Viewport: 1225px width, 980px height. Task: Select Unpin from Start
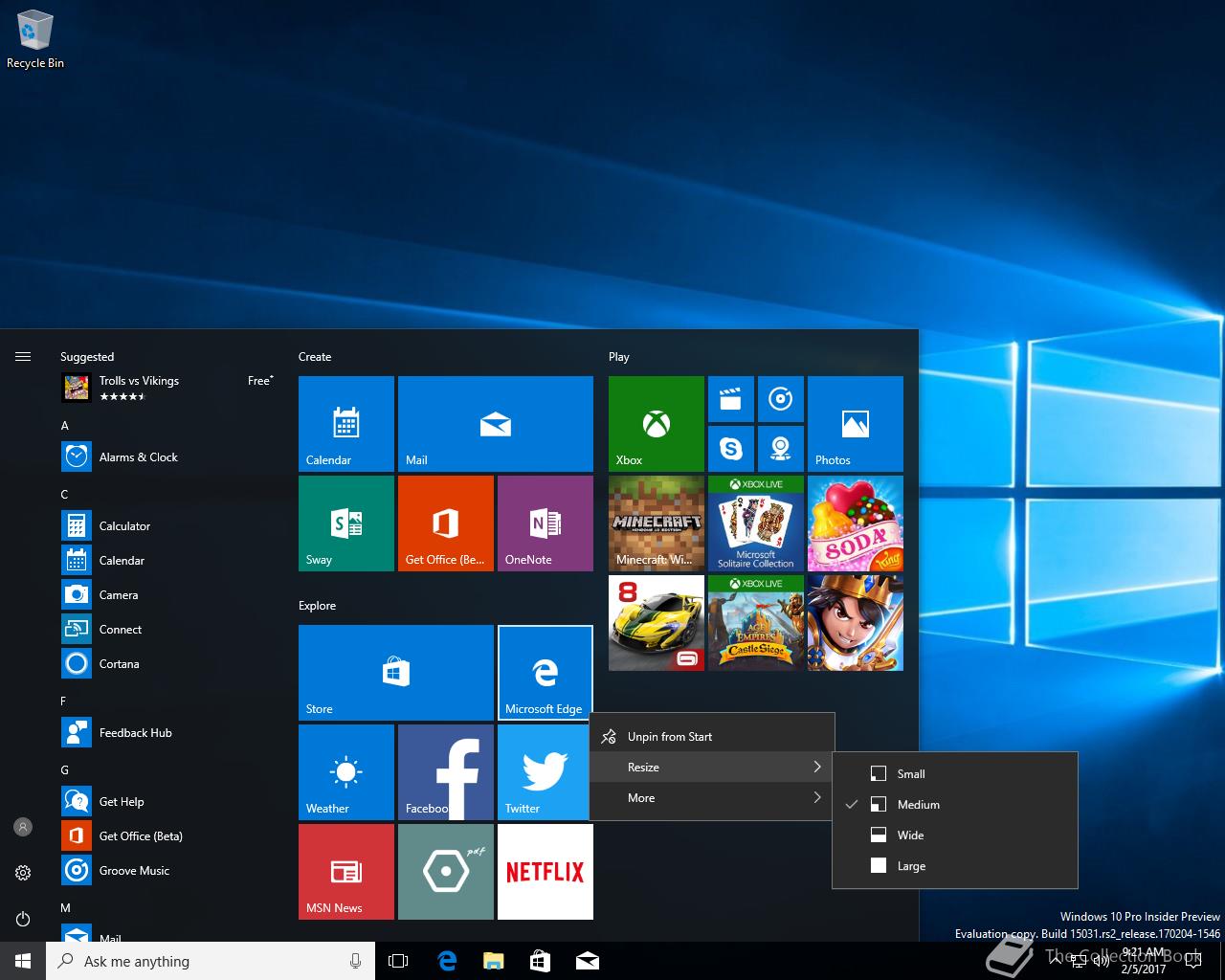(712, 737)
